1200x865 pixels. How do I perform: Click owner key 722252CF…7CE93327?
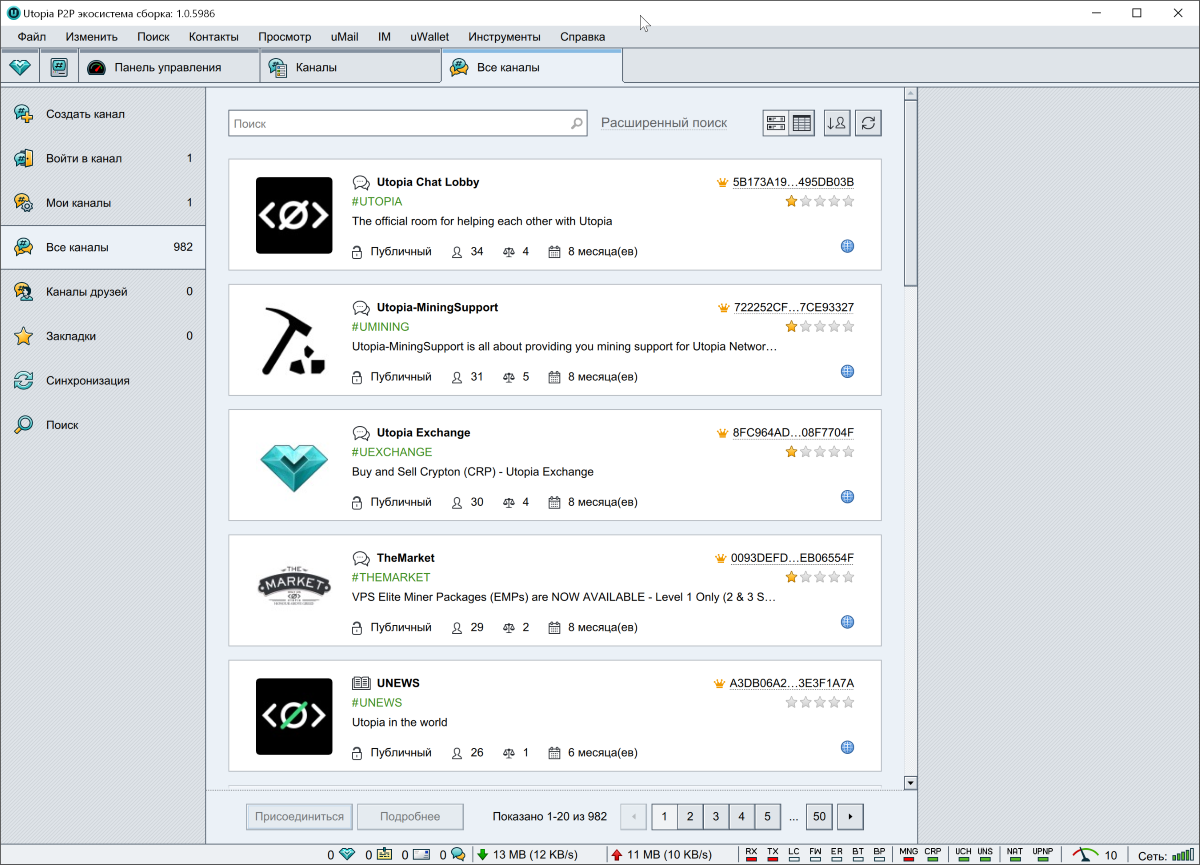793,307
